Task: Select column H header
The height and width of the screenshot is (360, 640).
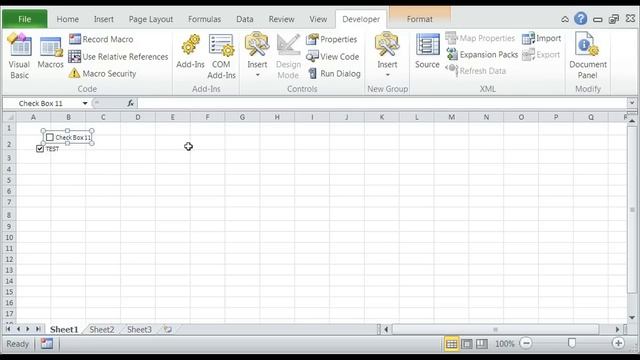Action: [x=277, y=117]
